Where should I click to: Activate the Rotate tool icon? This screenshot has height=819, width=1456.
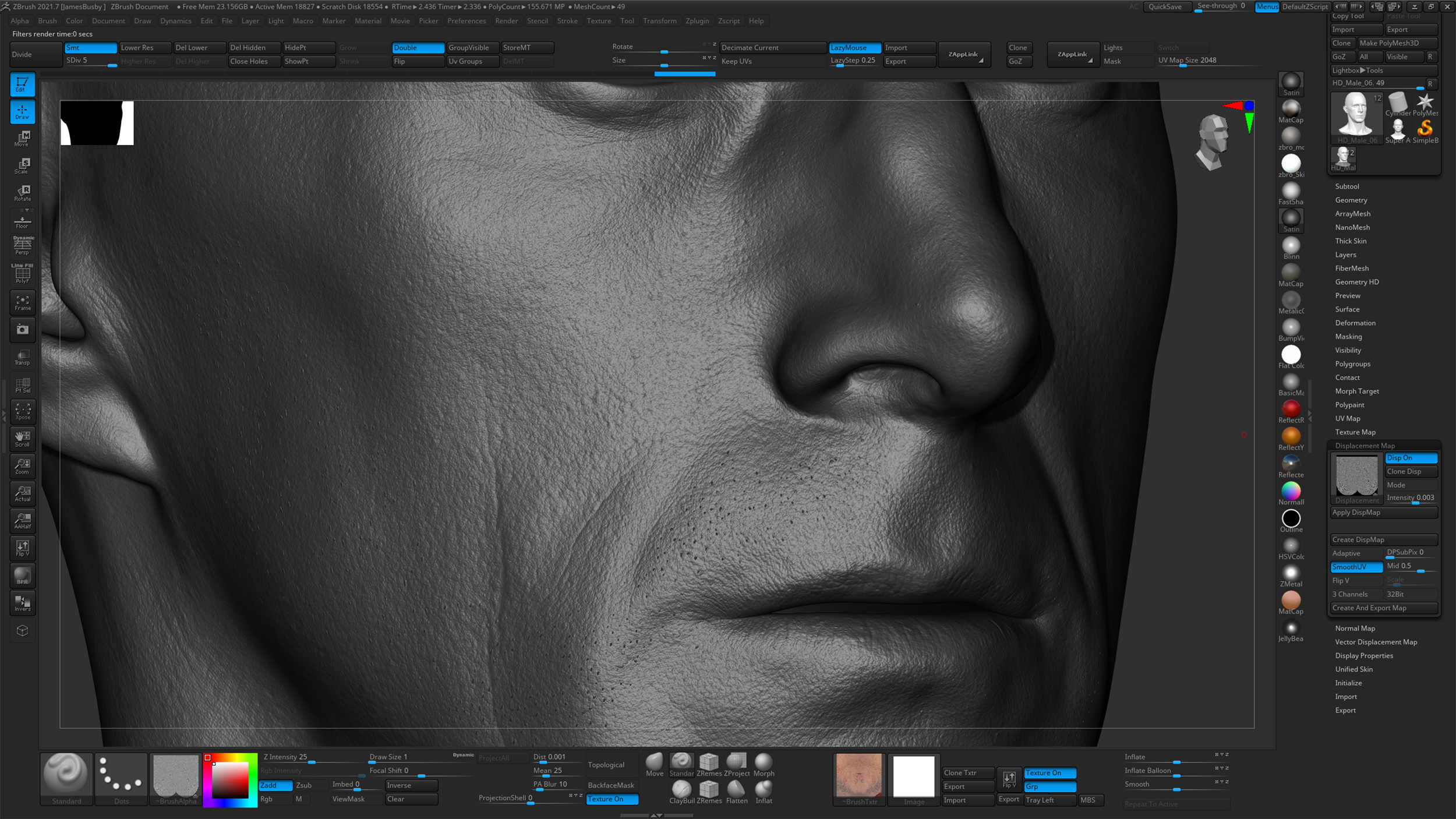tap(22, 193)
